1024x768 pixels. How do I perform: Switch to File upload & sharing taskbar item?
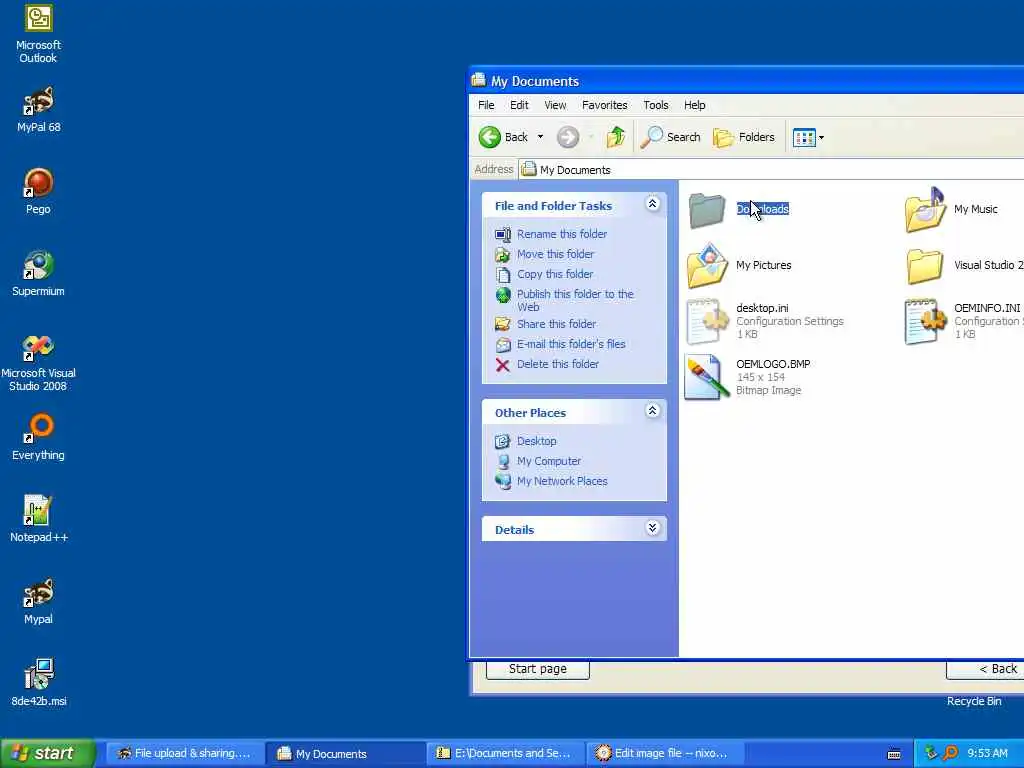point(185,754)
